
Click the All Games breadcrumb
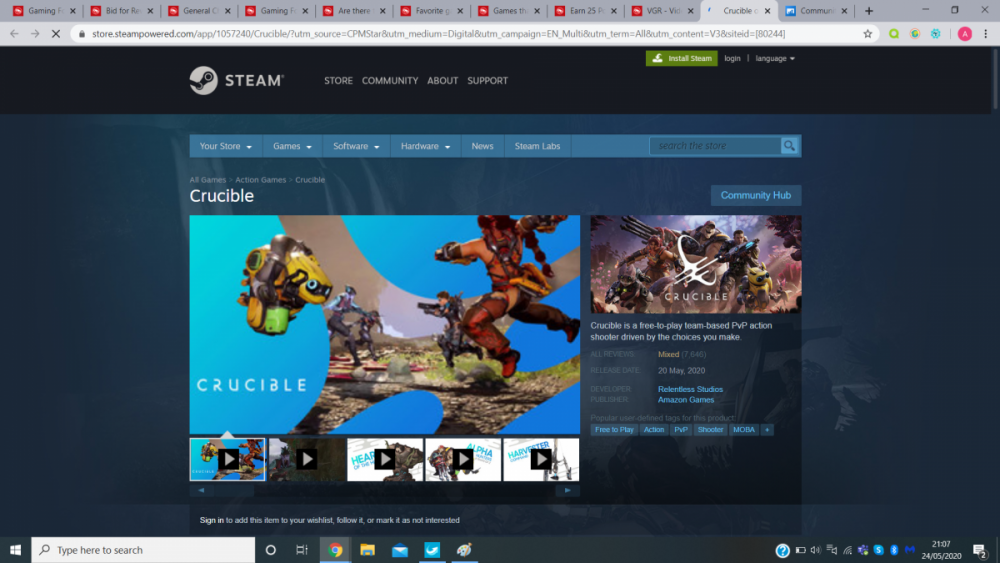[x=208, y=180]
